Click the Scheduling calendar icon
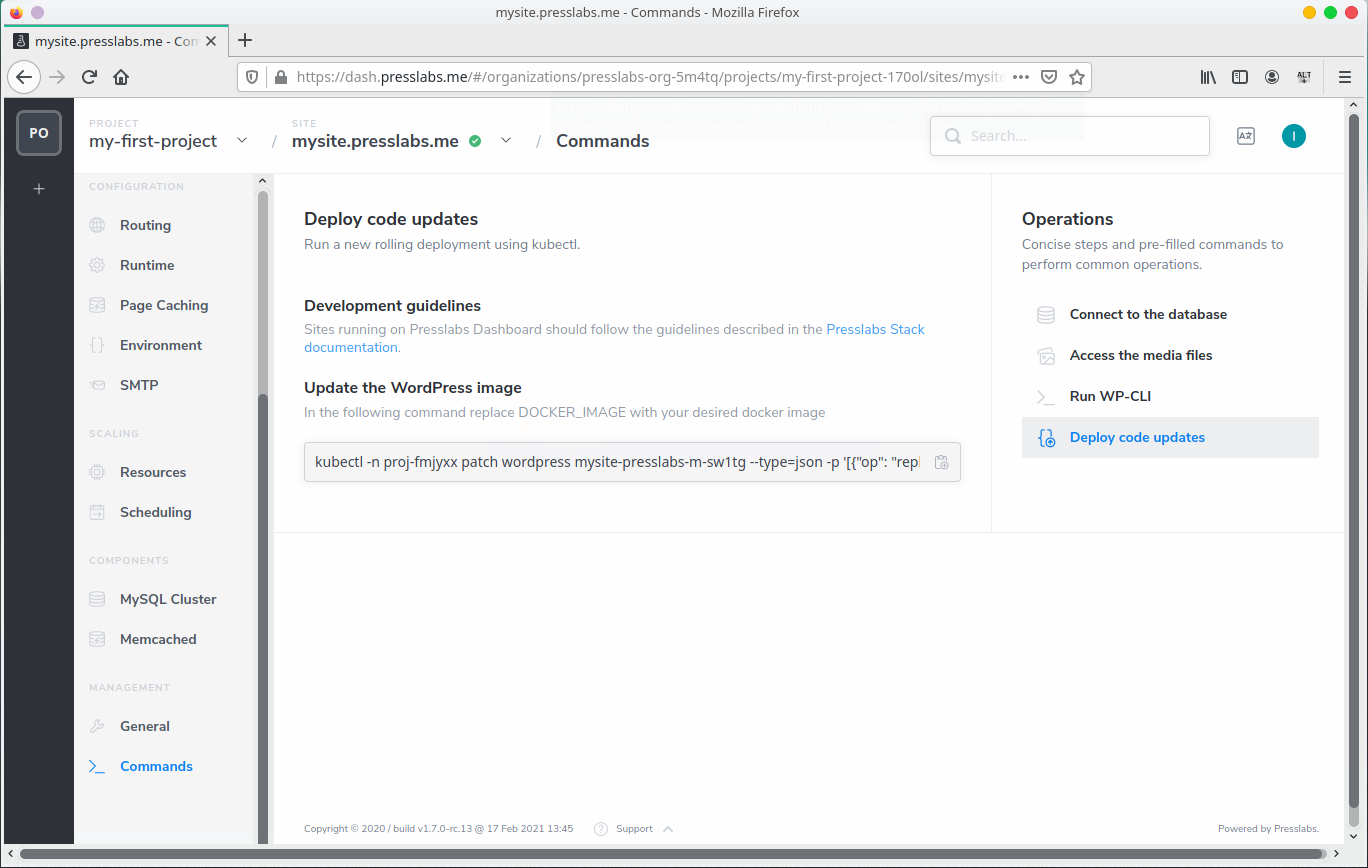1368x868 pixels. coord(97,512)
